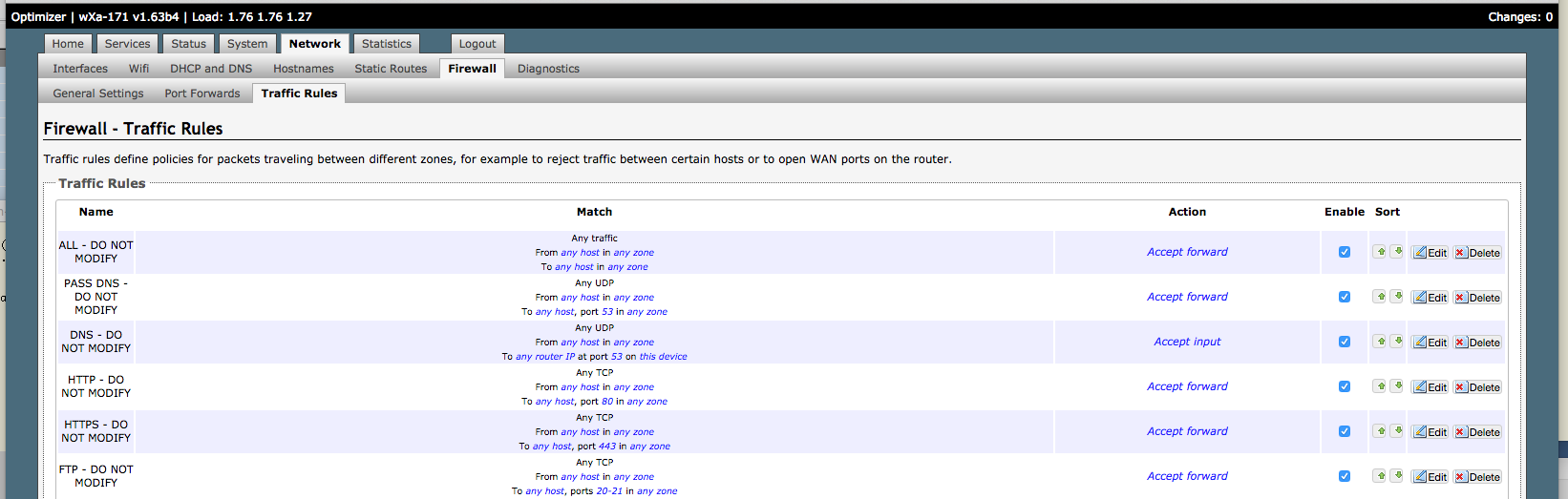Screen dimensions: 1568x499
Task: Delete the PASS DNS rule
Action: point(1477,298)
